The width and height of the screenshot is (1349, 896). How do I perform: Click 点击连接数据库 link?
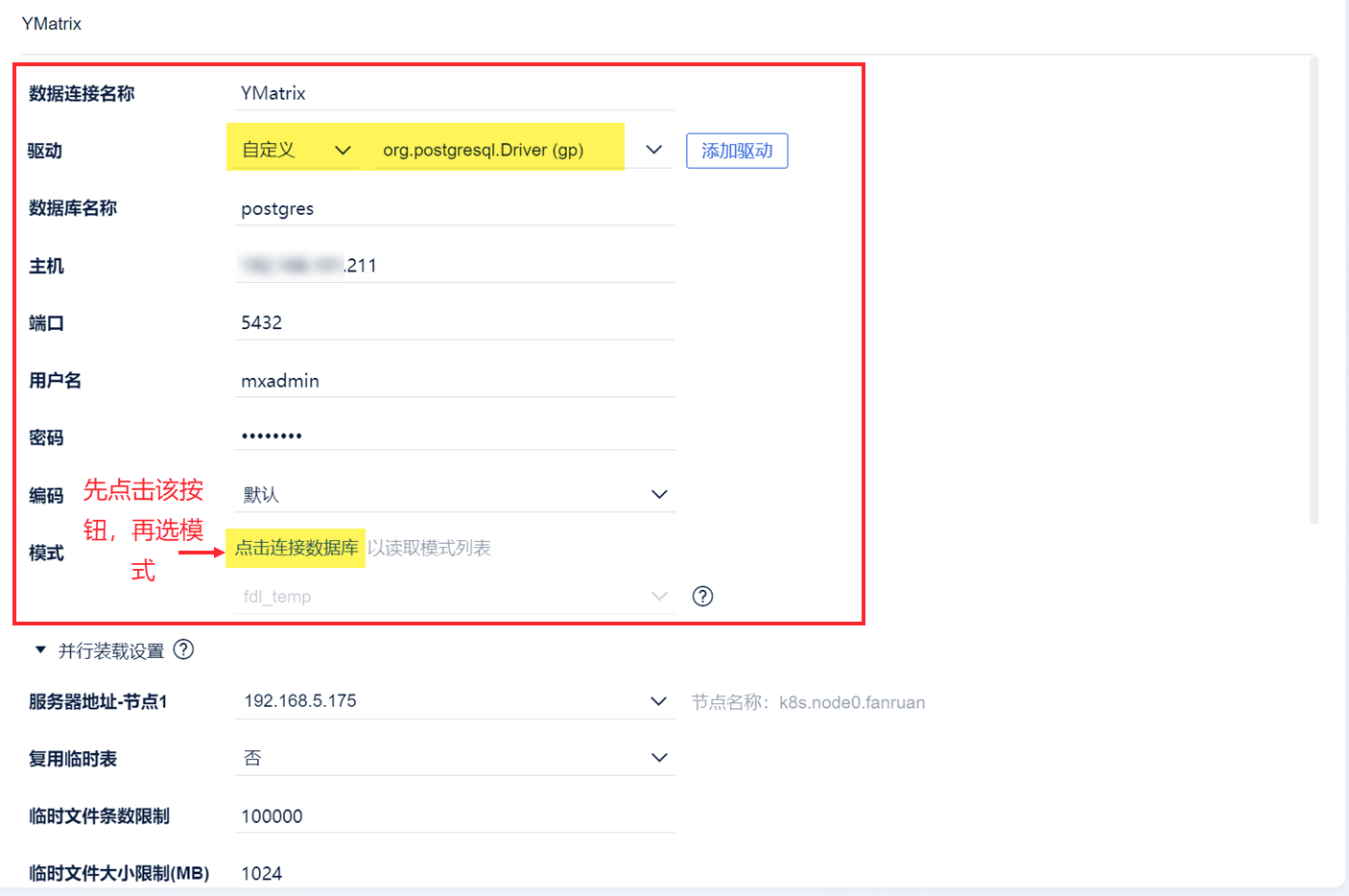tap(296, 548)
